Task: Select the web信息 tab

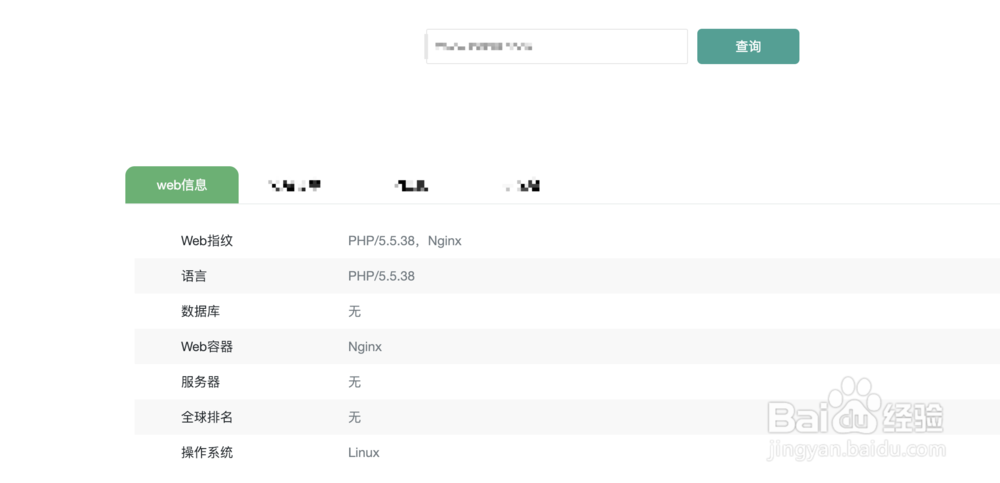Action: [x=182, y=185]
